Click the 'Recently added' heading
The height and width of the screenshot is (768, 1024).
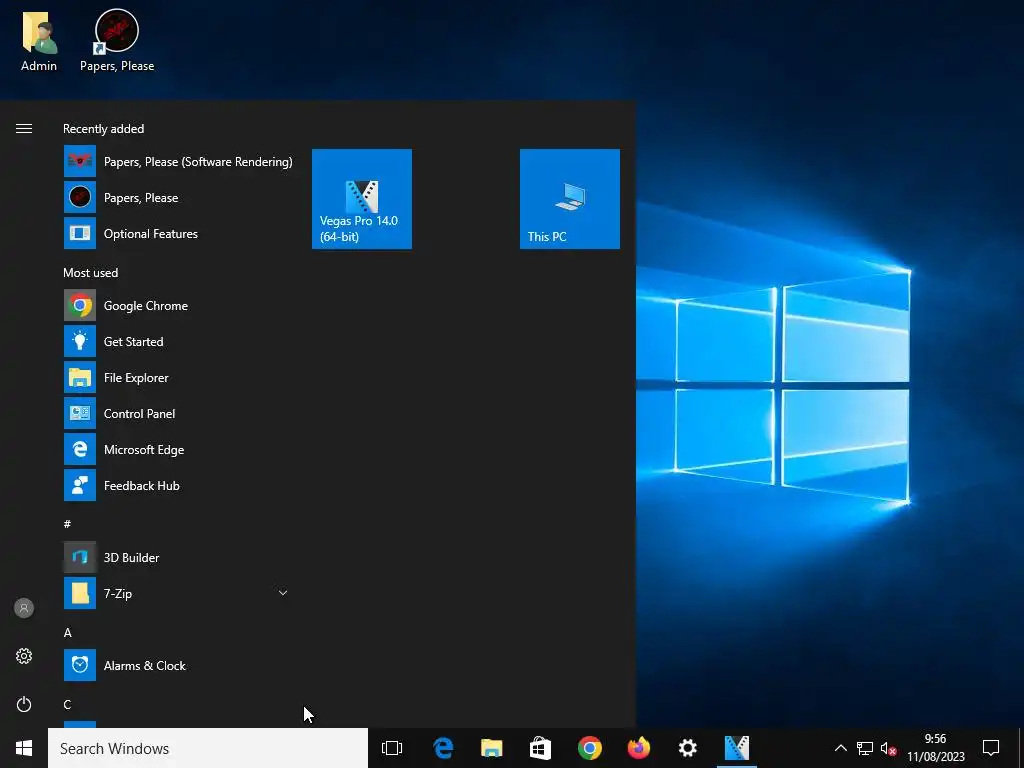tap(103, 129)
